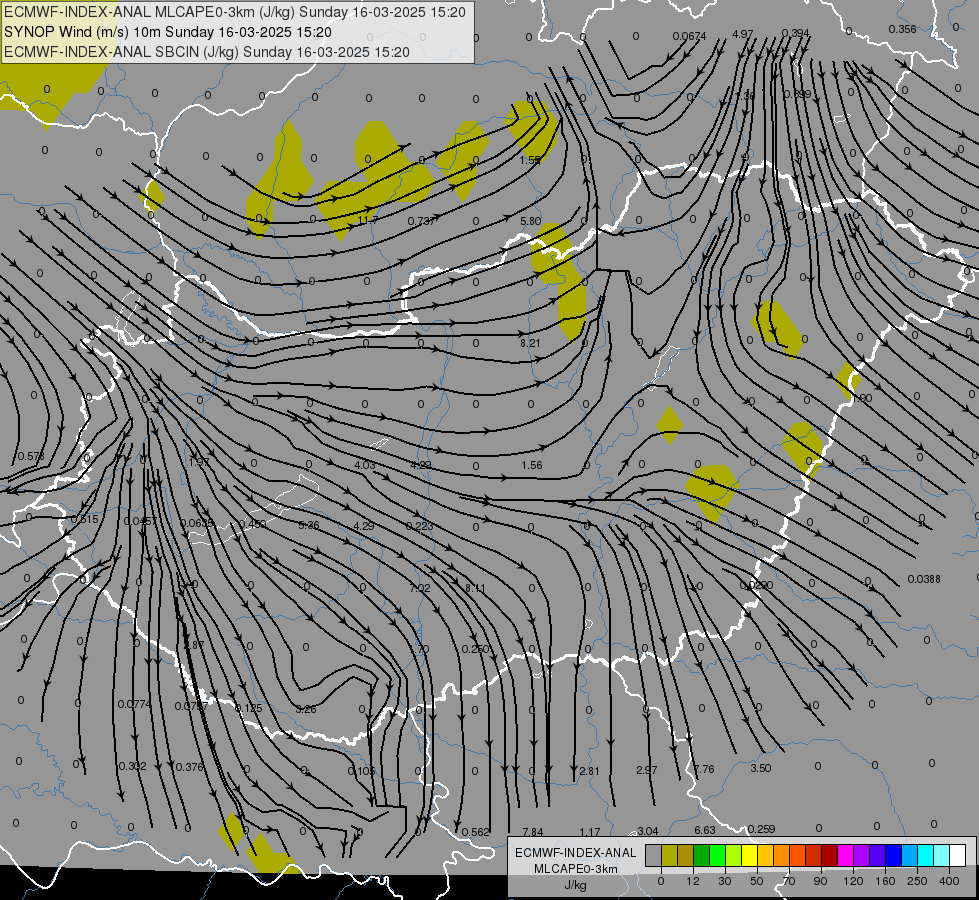This screenshot has height=900, width=979.
Task: Click the 4.03 map value
Action: point(365,465)
